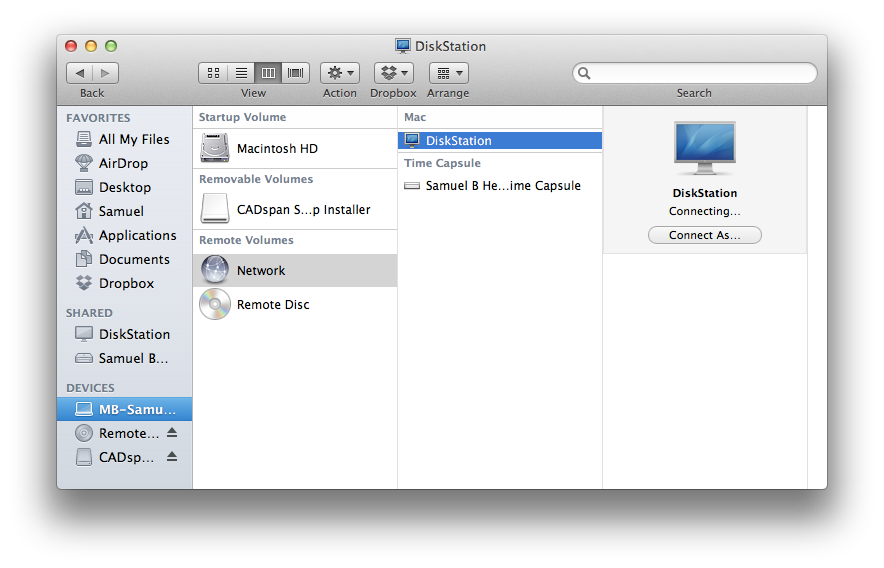Click the Connect As... button

pyautogui.click(x=705, y=235)
